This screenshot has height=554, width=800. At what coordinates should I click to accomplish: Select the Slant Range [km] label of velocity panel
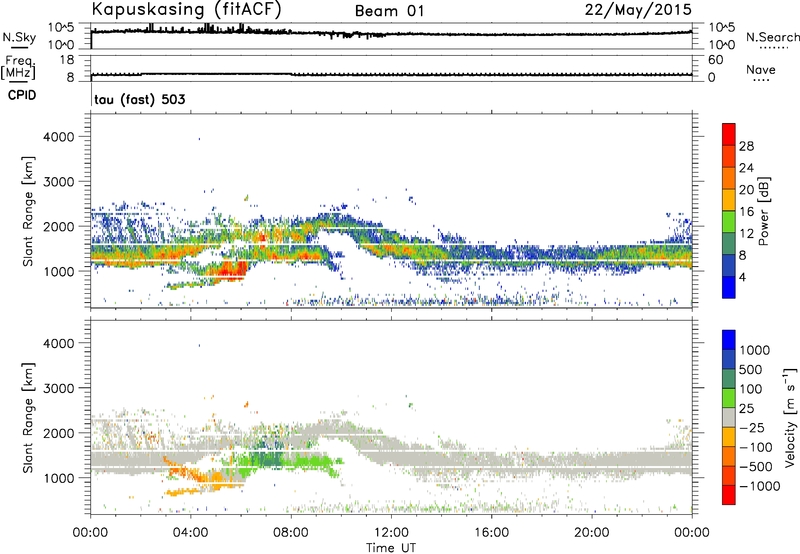(x=28, y=417)
